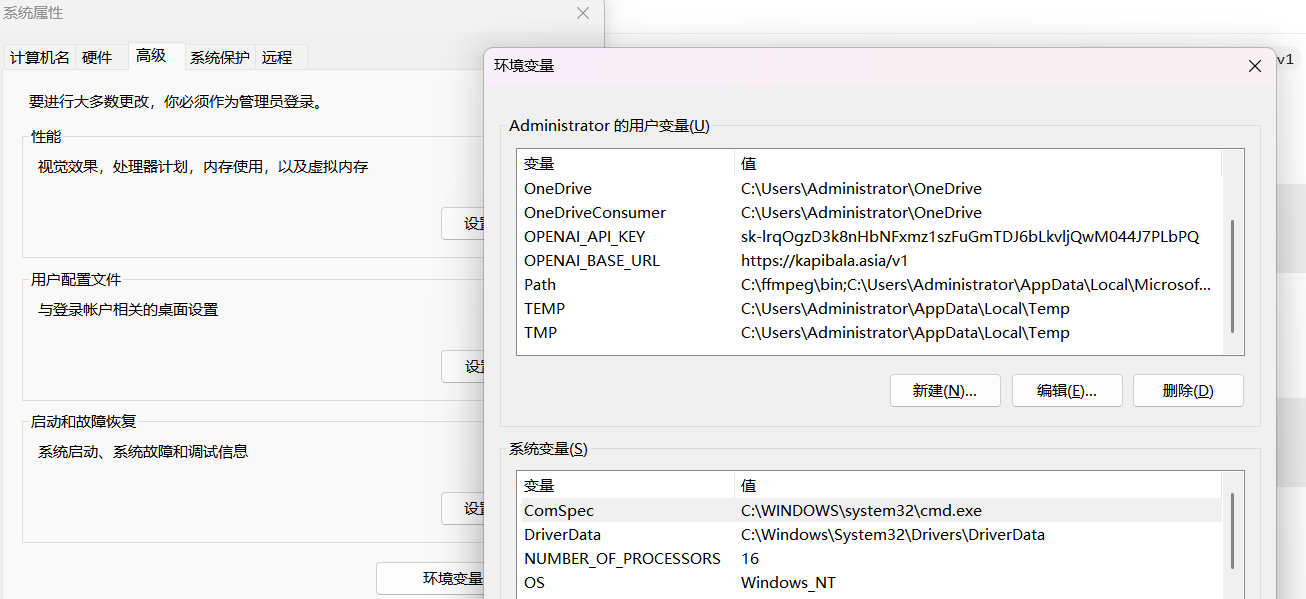
Task: Select the DriverData system variable row
Action: pyautogui.click(x=869, y=535)
